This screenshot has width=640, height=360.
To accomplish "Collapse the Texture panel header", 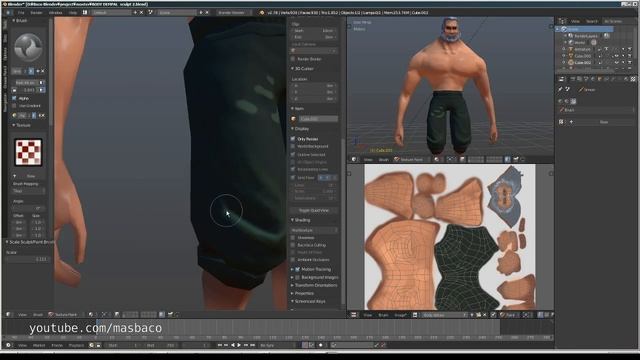I will click(22, 125).
